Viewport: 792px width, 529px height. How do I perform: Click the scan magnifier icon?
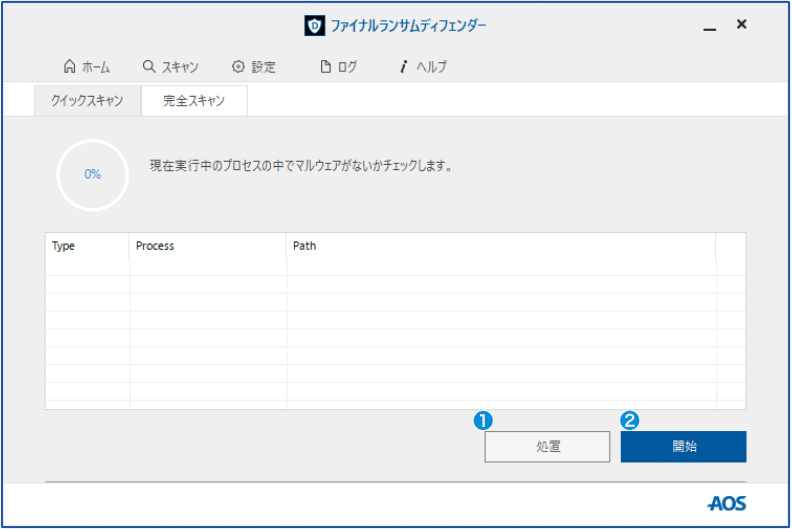148,66
